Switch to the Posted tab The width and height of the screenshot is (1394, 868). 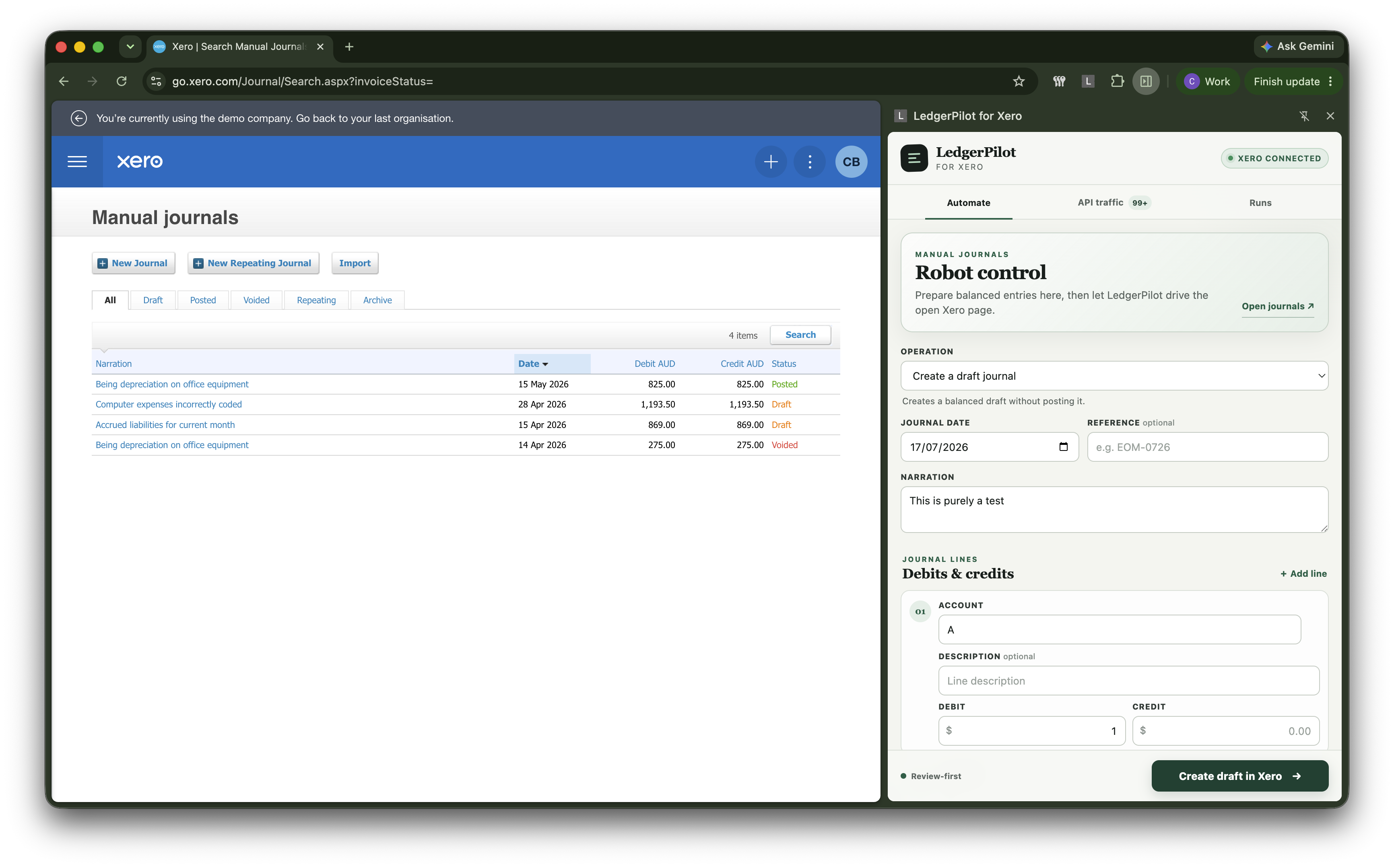203,300
